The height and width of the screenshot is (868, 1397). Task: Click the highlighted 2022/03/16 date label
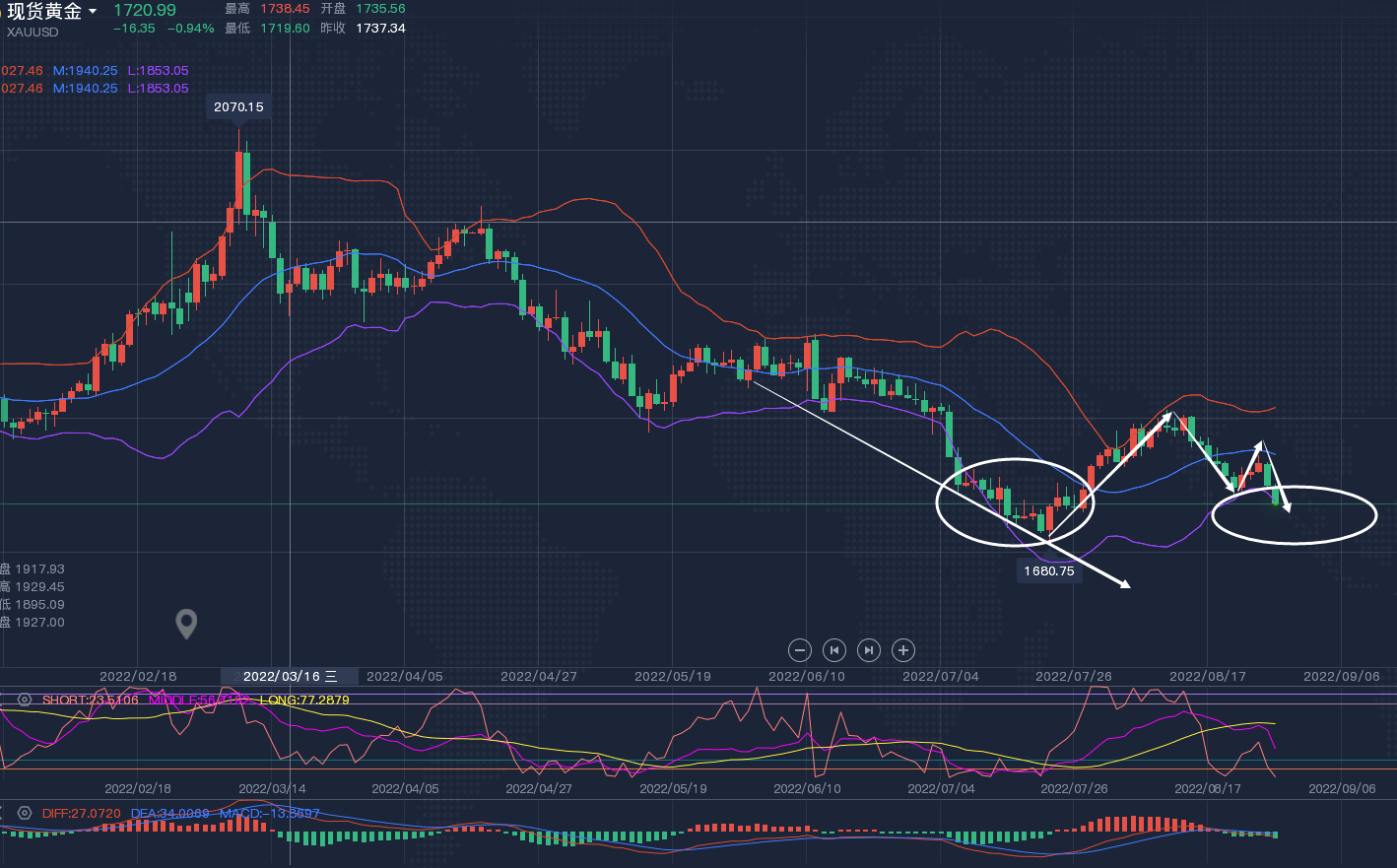(290, 676)
